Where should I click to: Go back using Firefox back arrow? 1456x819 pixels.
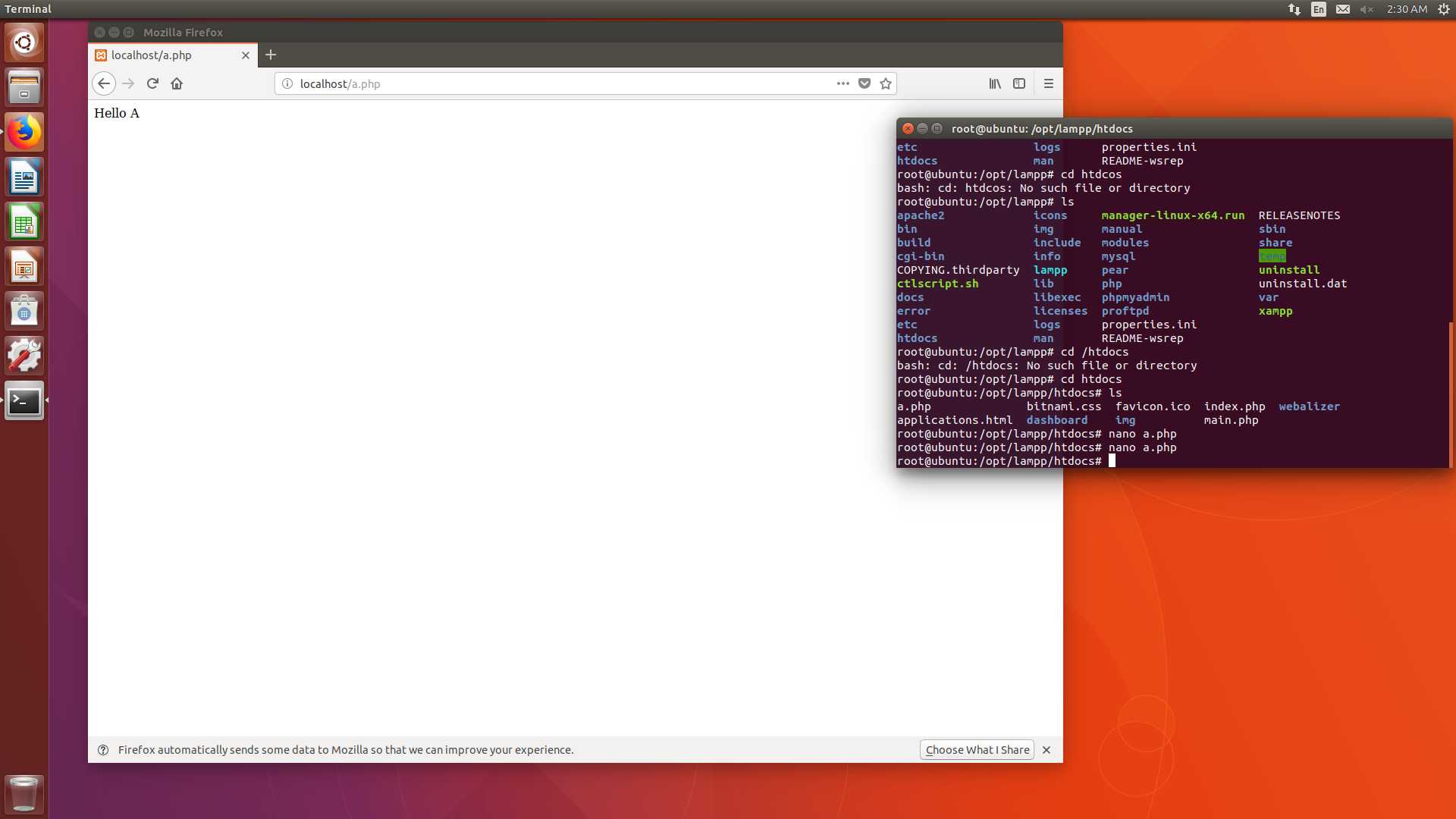tap(104, 83)
